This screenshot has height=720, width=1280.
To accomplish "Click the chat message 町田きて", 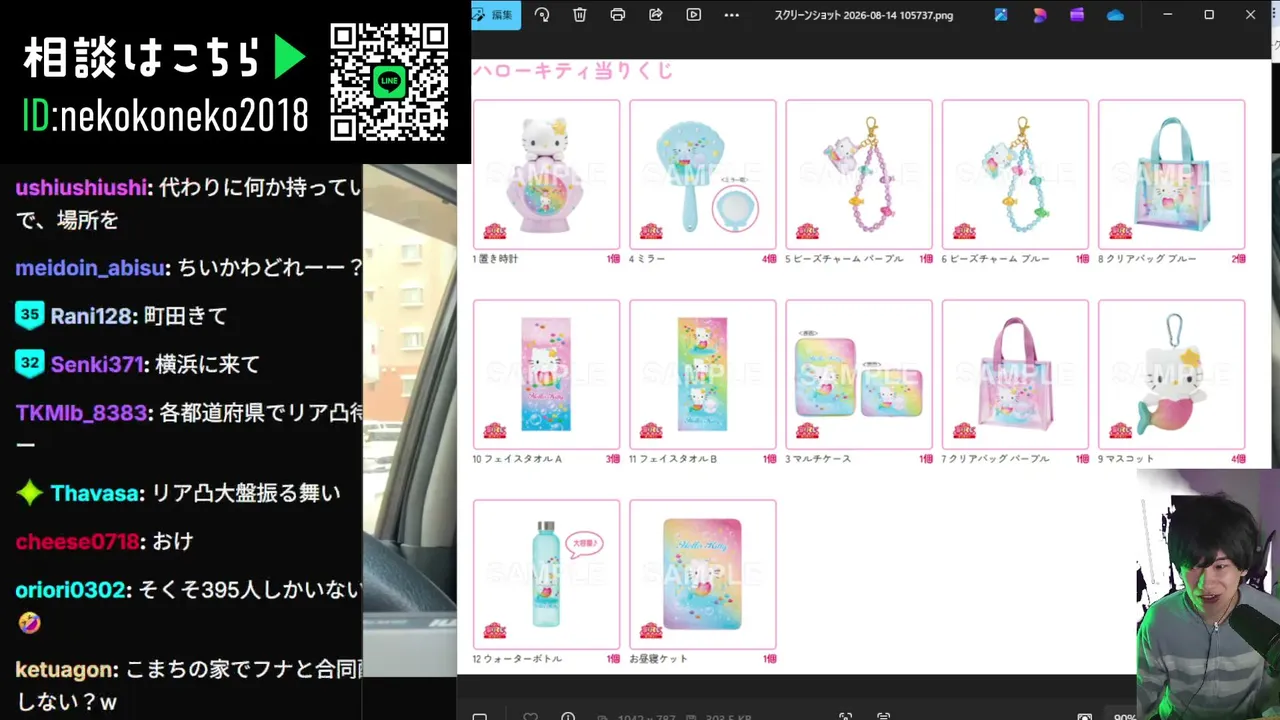I will point(187,316).
